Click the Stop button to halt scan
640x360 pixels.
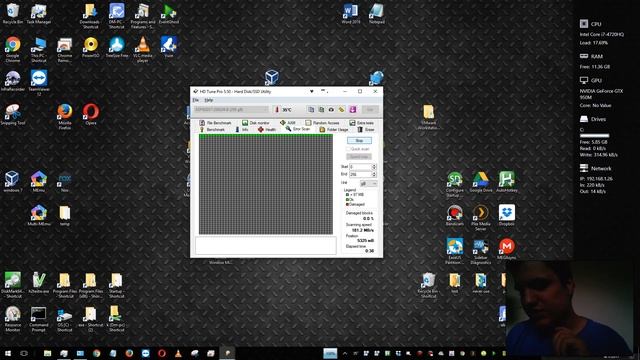(x=359, y=140)
